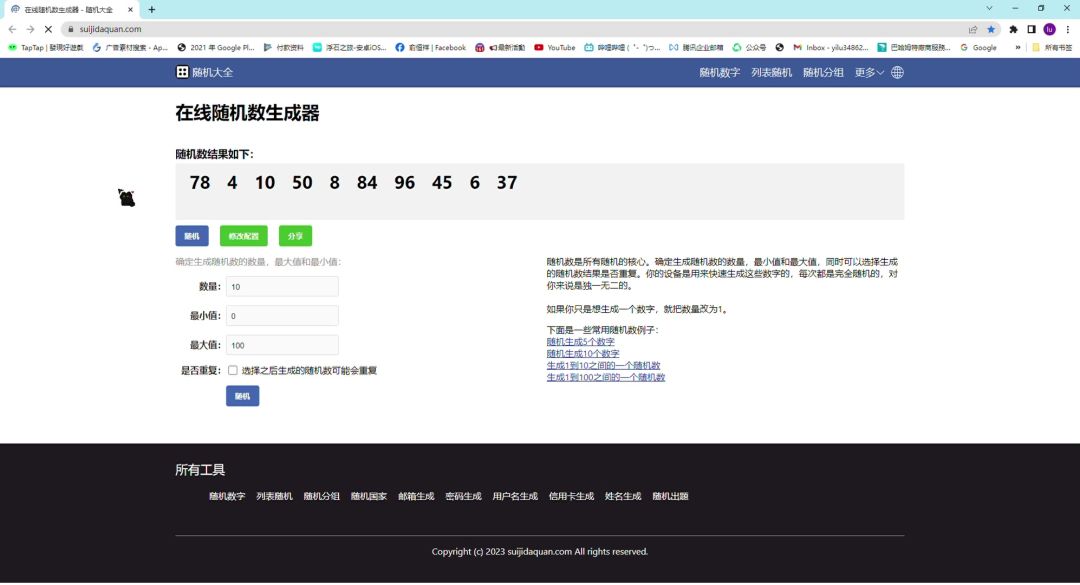The image size is (1080, 585).
Task: Go to 列表随机 in top navigation
Action: coord(771,72)
